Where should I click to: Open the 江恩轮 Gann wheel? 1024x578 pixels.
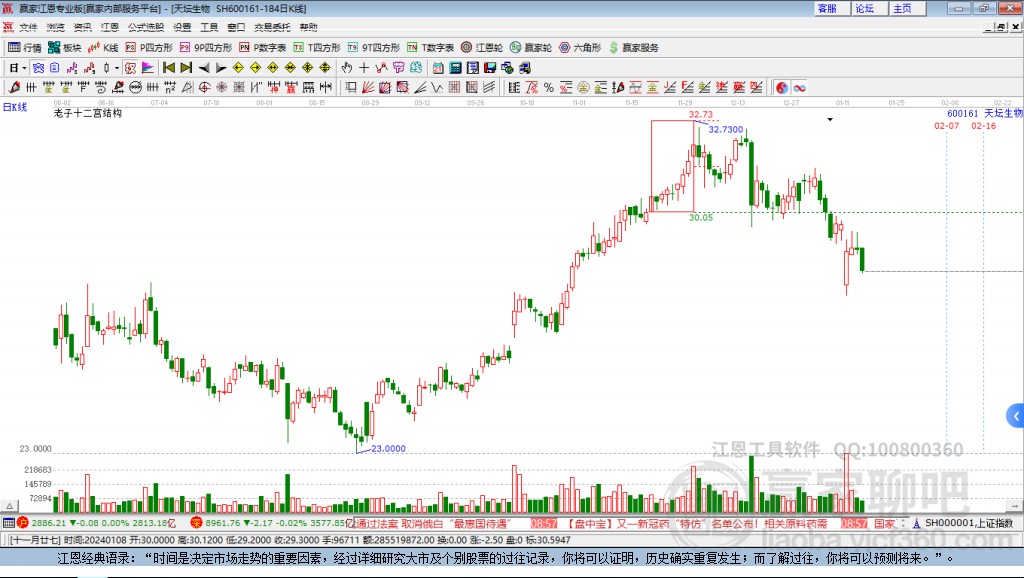click(x=482, y=47)
